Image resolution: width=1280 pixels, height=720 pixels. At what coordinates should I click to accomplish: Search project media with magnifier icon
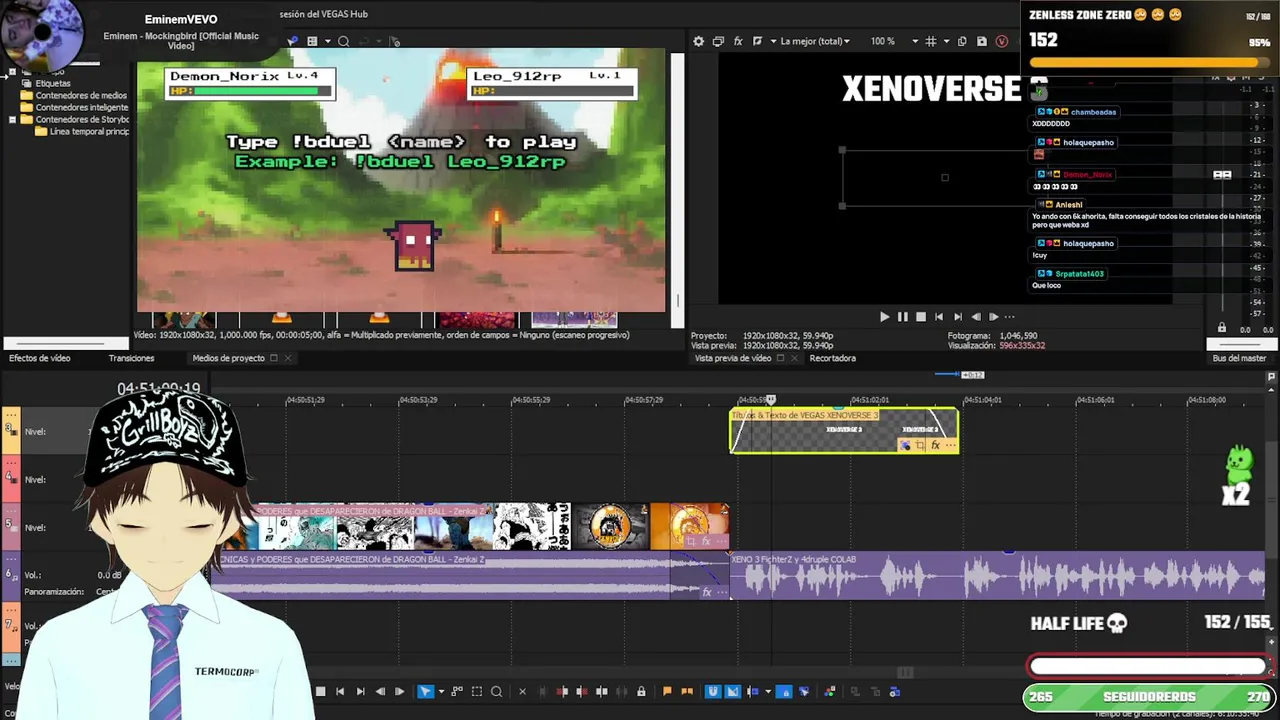coord(343,41)
